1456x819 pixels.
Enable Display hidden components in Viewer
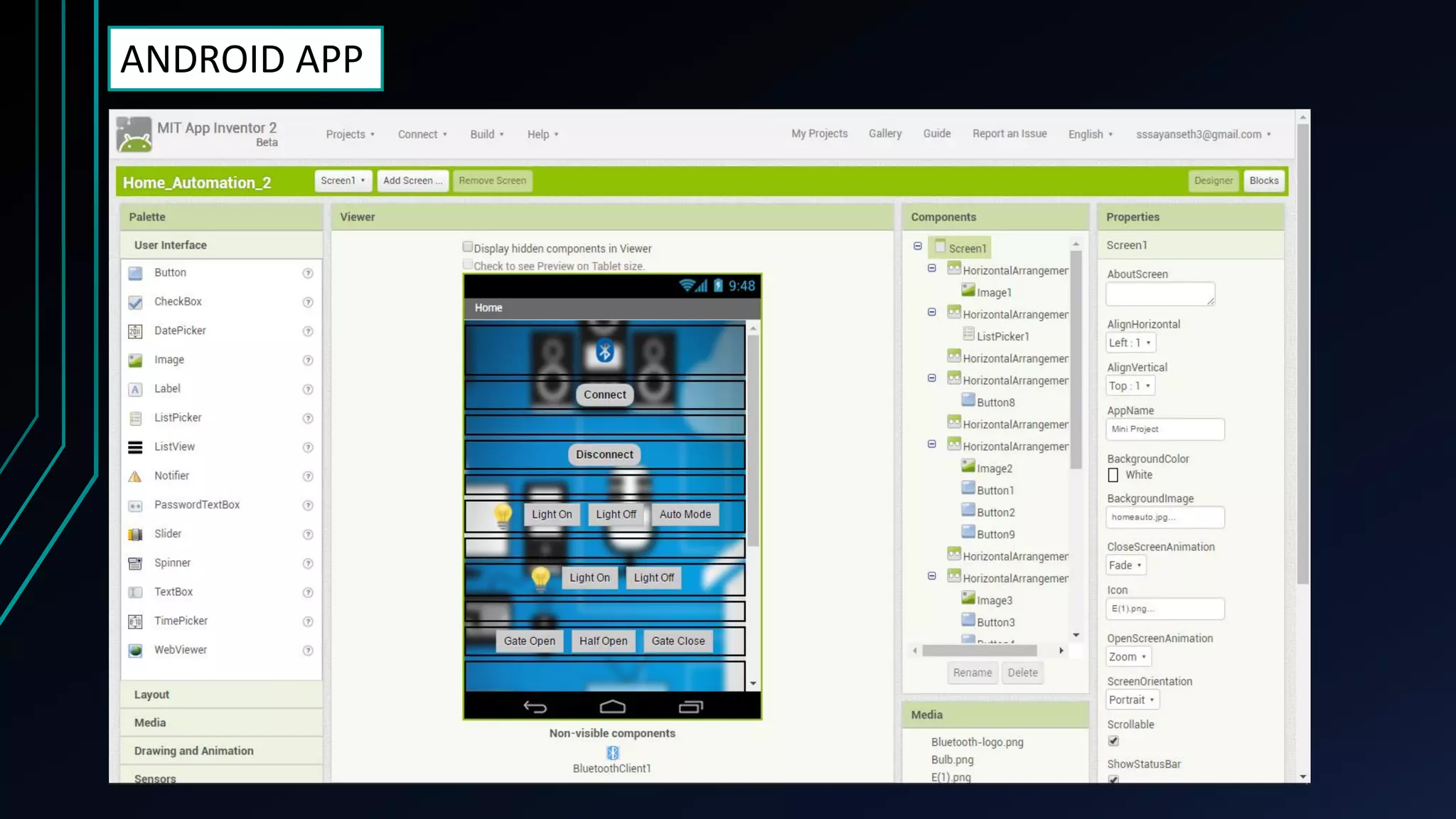point(468,247)
